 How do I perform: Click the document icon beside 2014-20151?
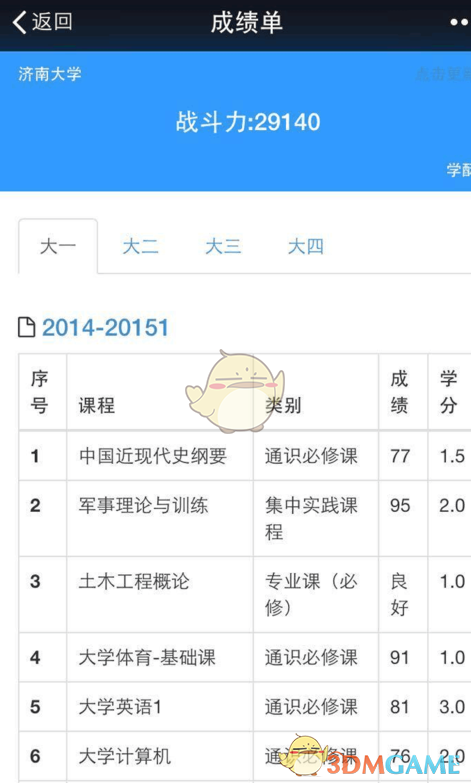[26, 328]
